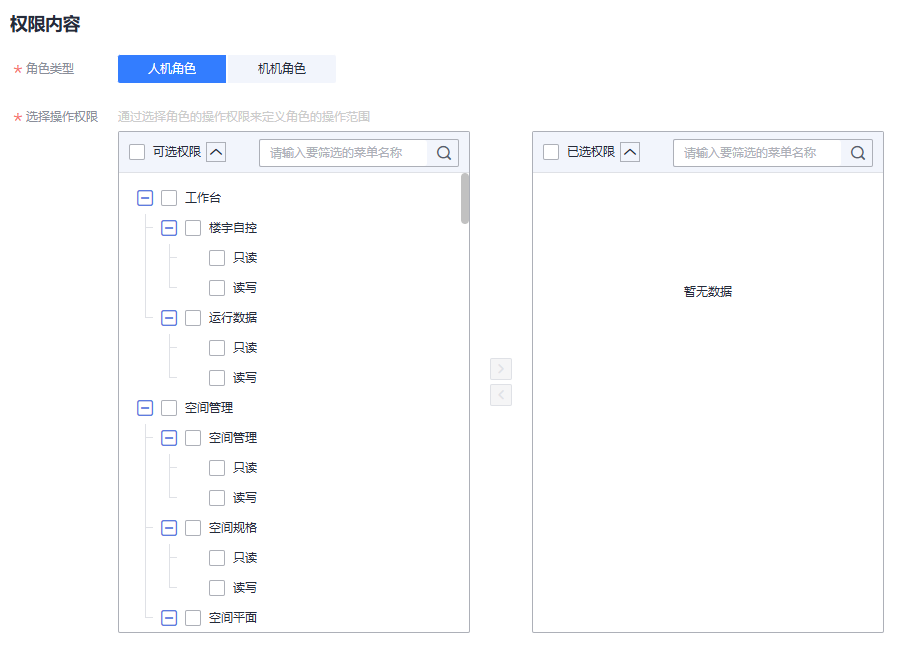Screen dimensions: 899x645
Task: Collapse the 工作台 tree node
Action: click(x=145, y=198)
